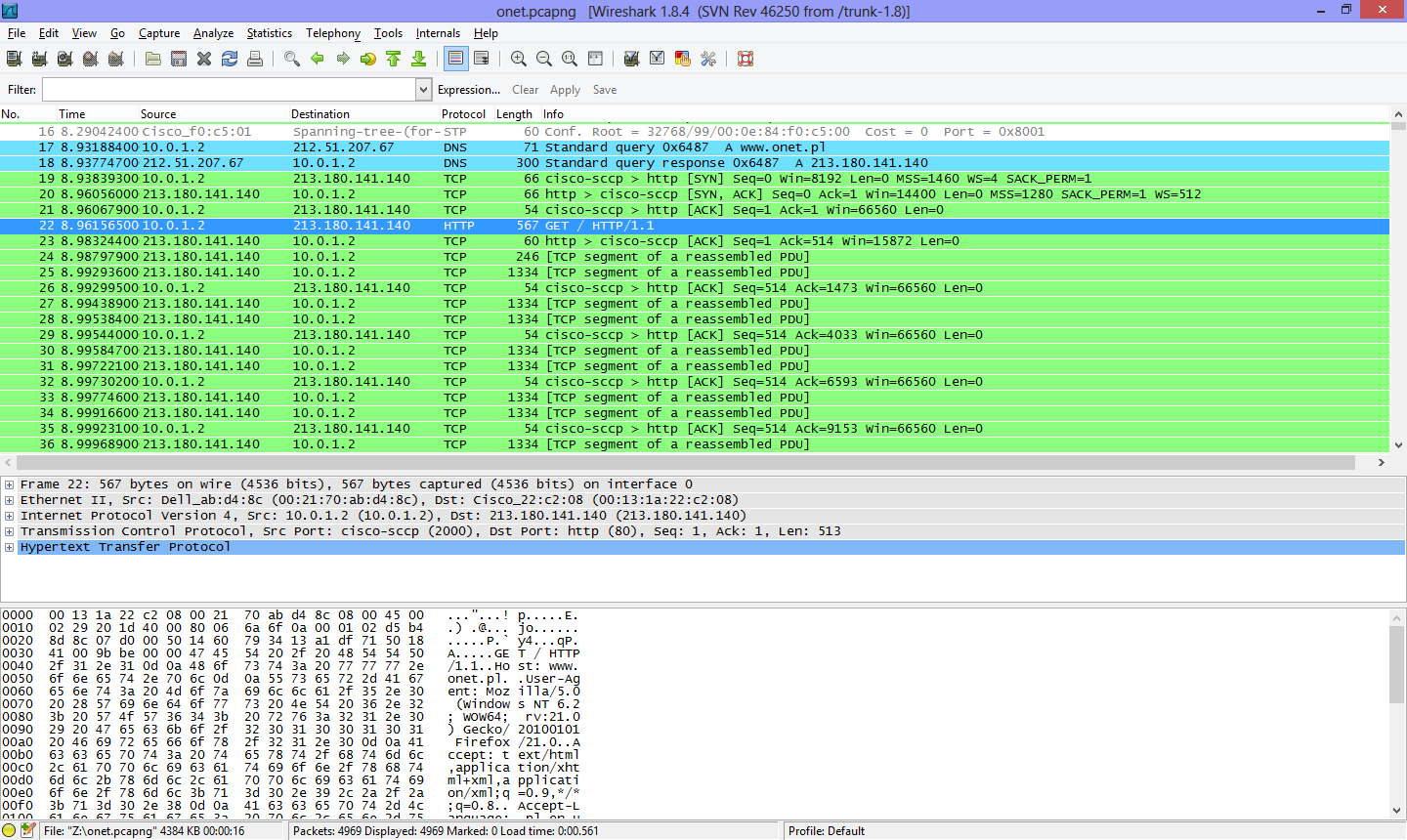Open the capture interfaces list icon
Screen dimensions: 1407x840
click(x=15, y=59)
